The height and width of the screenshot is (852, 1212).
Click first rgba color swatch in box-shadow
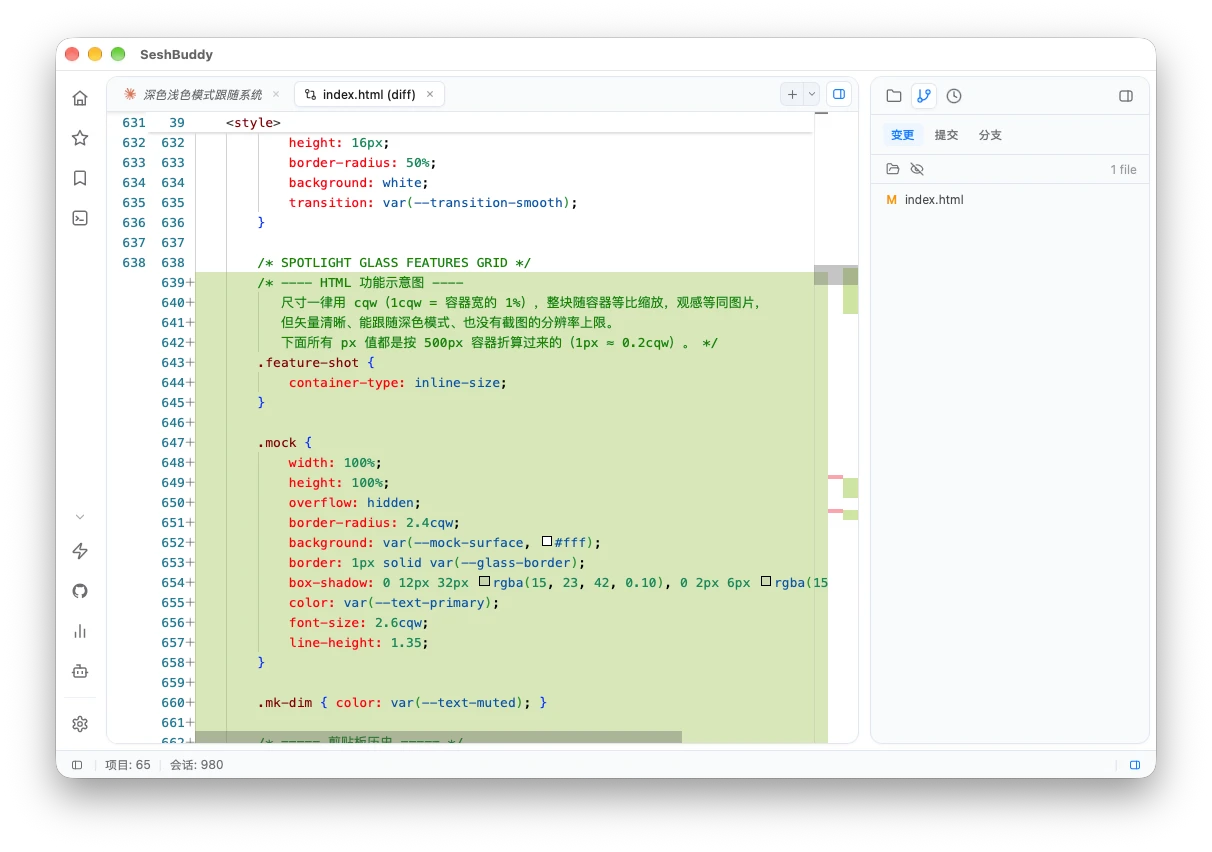pos(484,582)
